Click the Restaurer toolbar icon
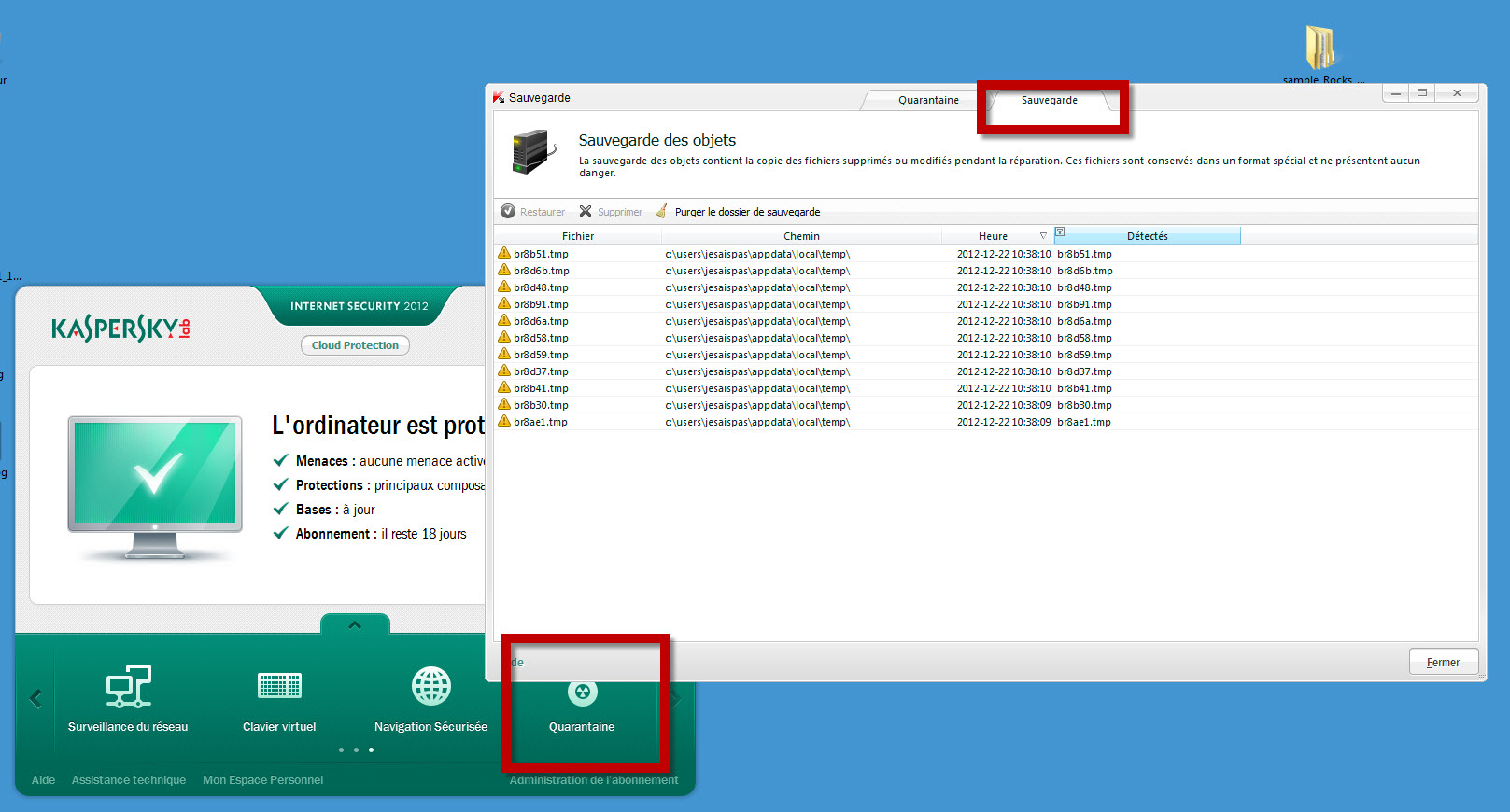The height and width of the screenshot is (812, 1510). coord(508,212)
